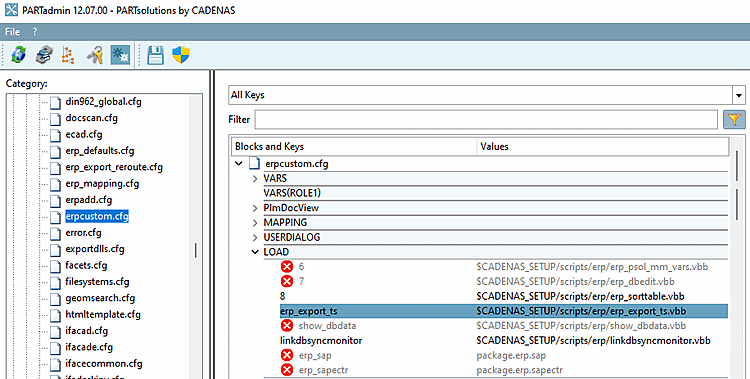Screen dimensions: 750x379
Task: Click the yellow funnel filter button
Action: point(734,119)
